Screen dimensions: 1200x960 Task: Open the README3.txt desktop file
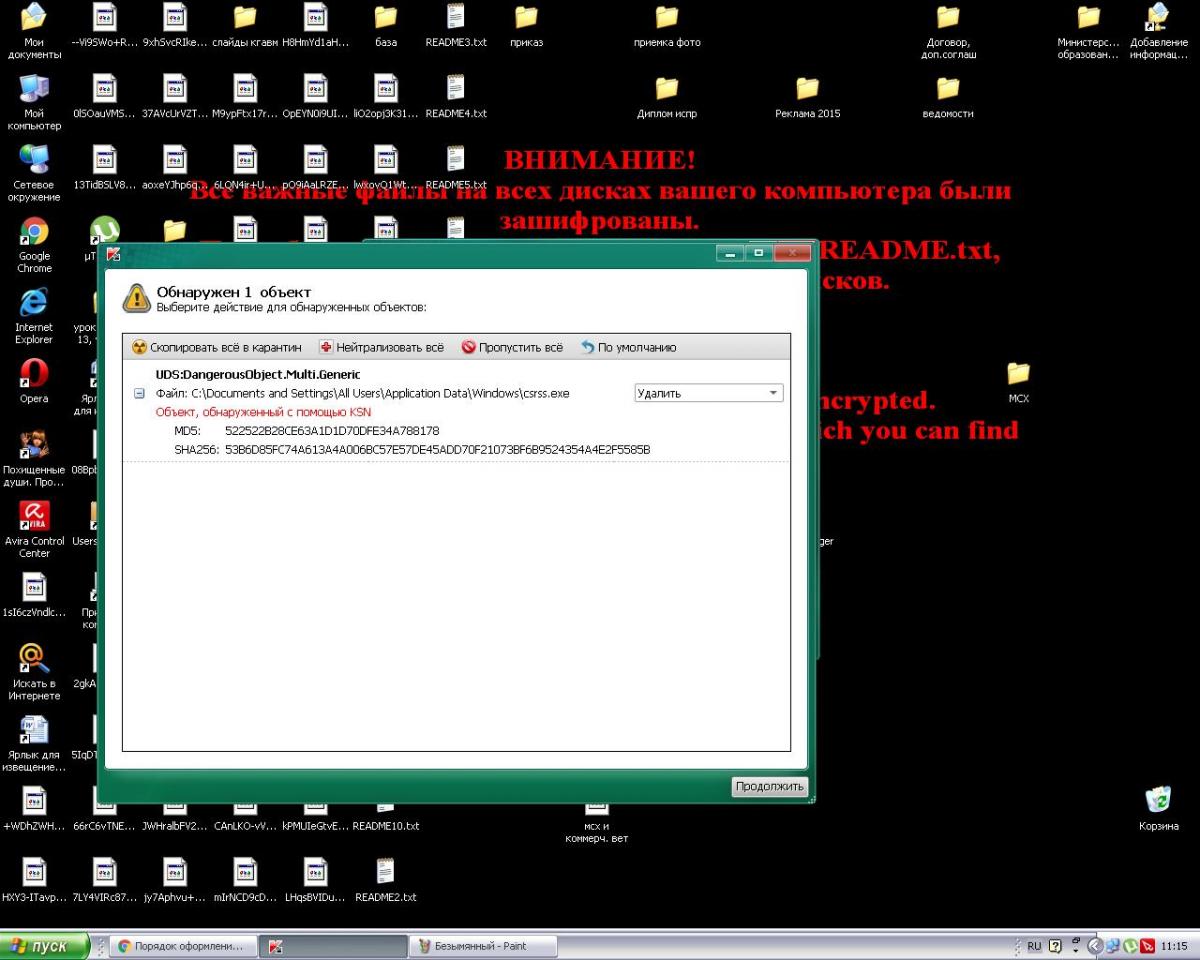click(456, 24)
